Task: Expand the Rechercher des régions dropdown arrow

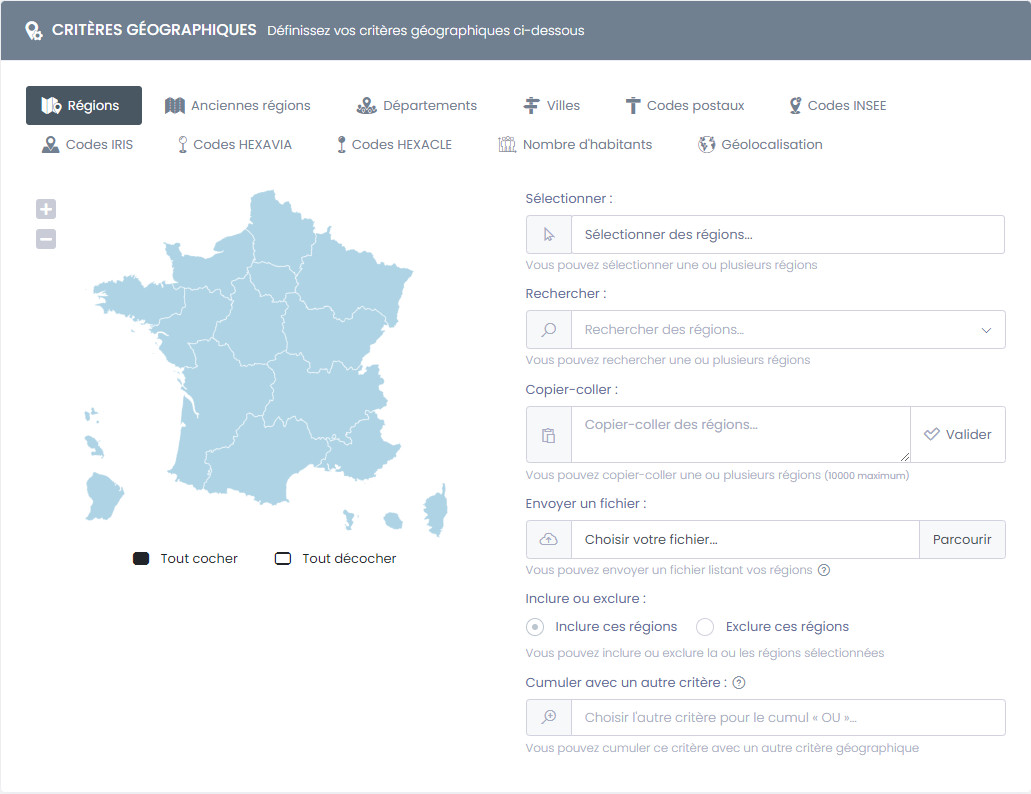Action: click(986, 330)
